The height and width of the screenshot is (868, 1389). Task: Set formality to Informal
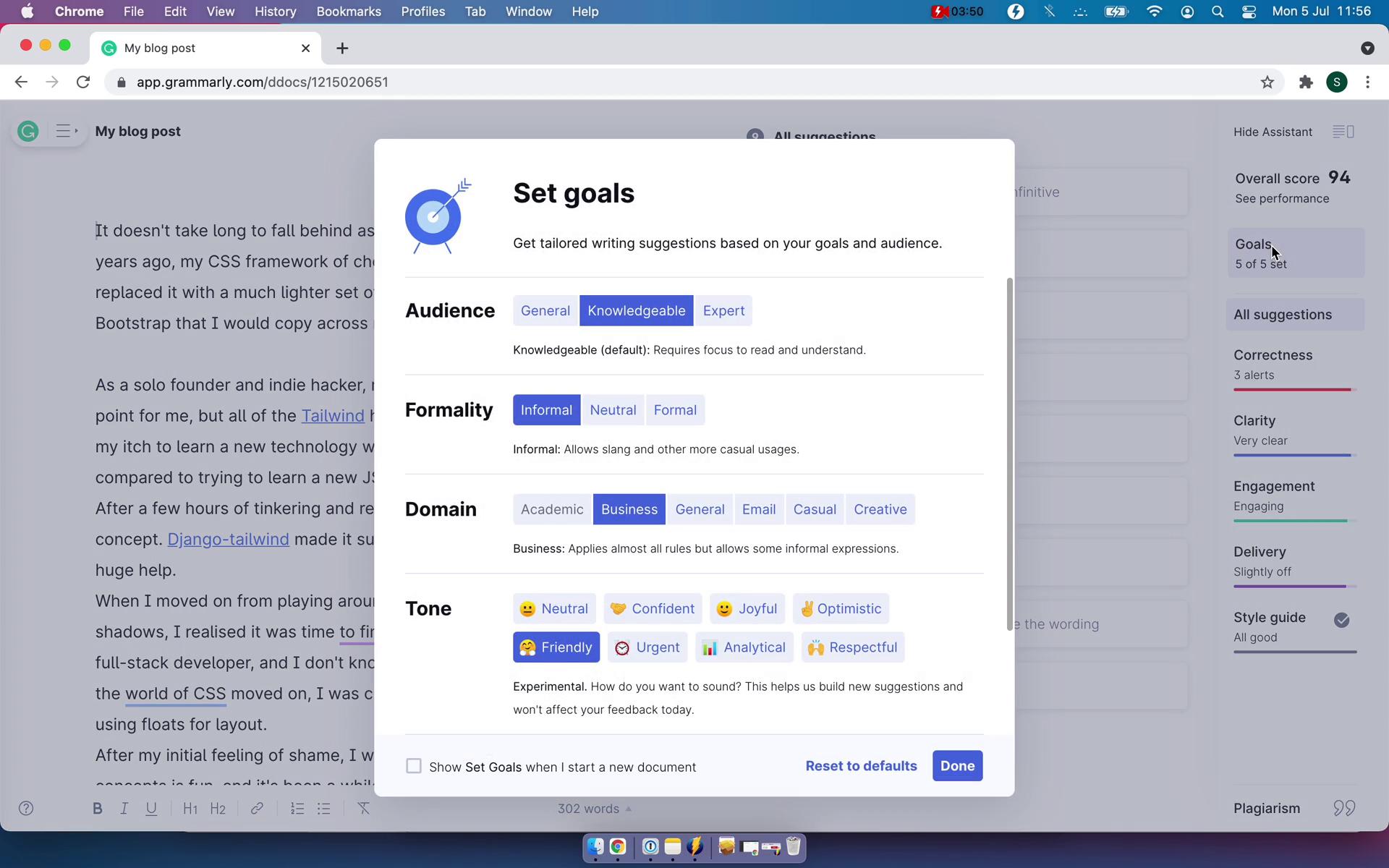(x=546, y=410)
